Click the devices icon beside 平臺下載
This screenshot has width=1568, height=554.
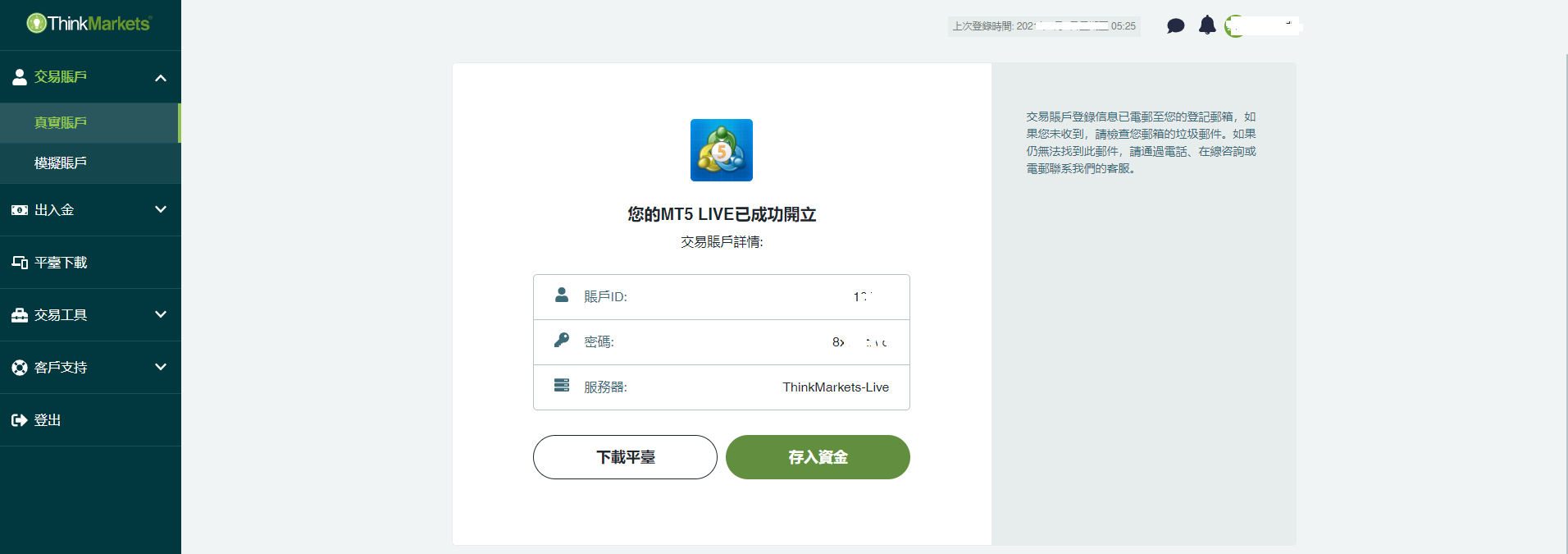point(20,263)
